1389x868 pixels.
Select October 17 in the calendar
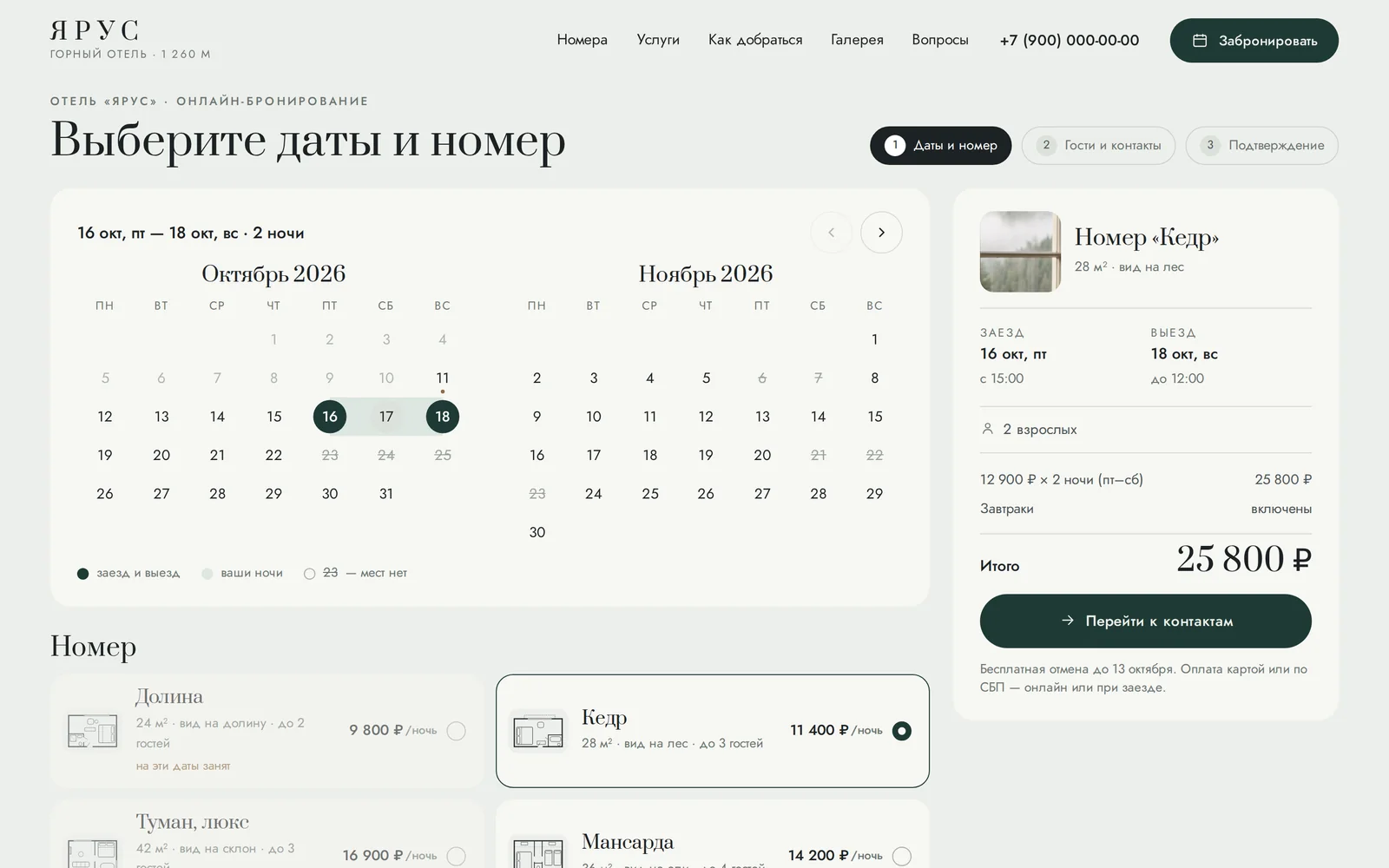click(386, 417)
